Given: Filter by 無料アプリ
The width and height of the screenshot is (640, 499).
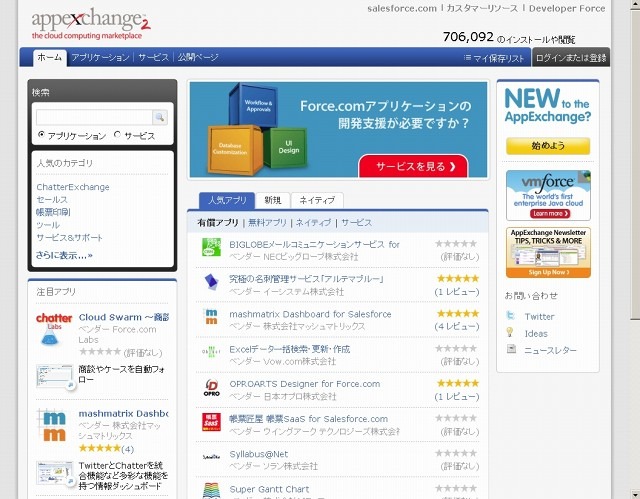Looking at the screenshot, I should tap(267, 223).
